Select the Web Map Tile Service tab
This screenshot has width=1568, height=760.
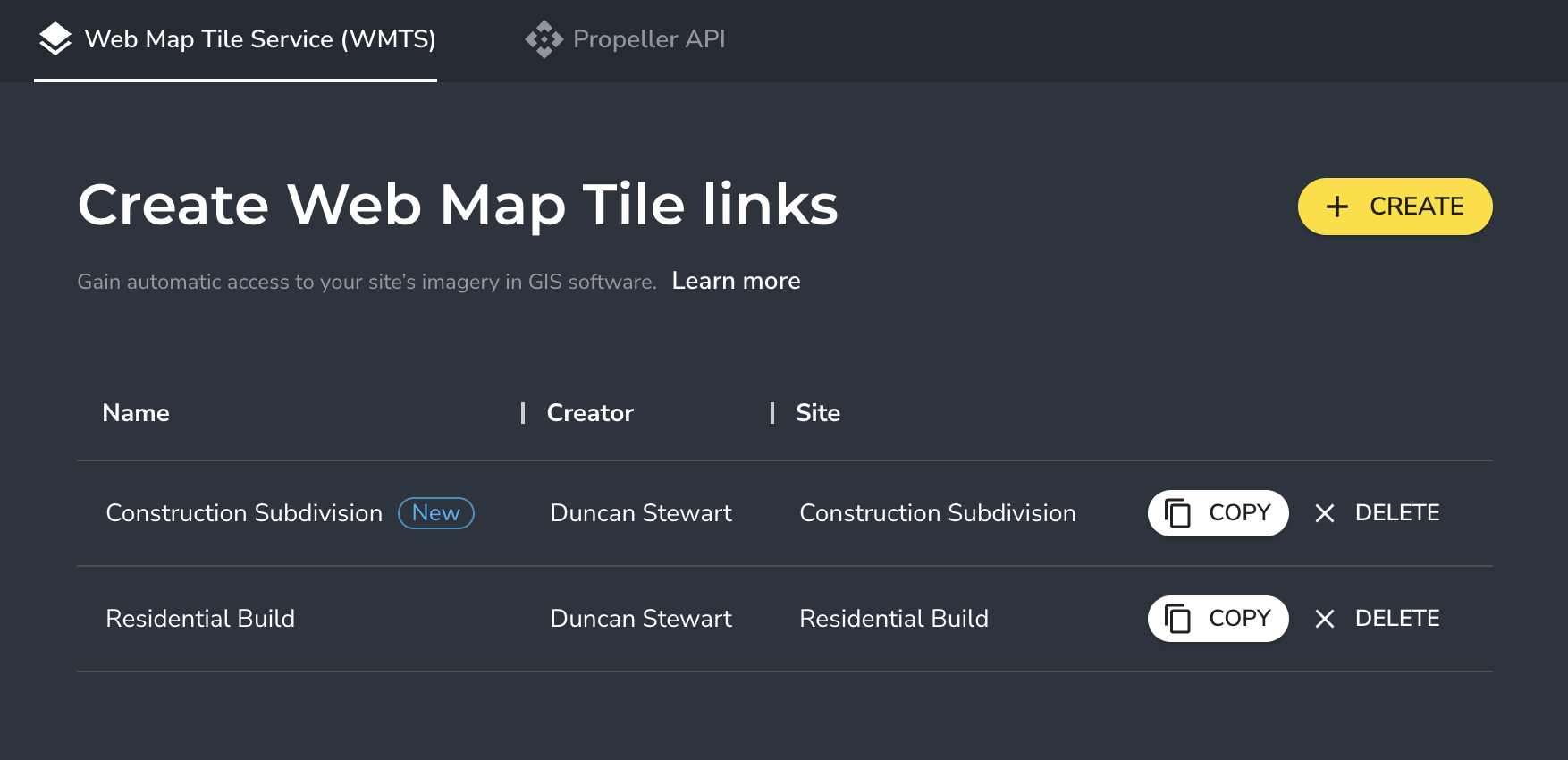click(236, 40)
